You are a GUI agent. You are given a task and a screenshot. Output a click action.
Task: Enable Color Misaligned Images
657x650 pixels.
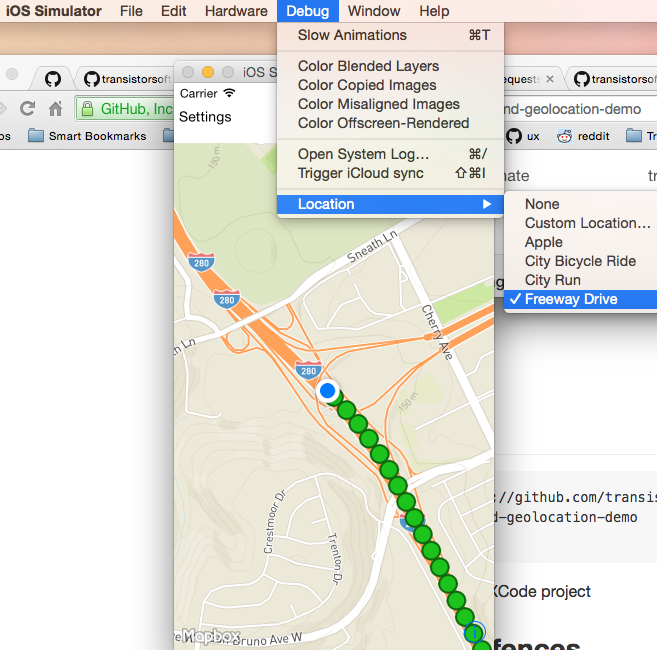pos(390,104)
